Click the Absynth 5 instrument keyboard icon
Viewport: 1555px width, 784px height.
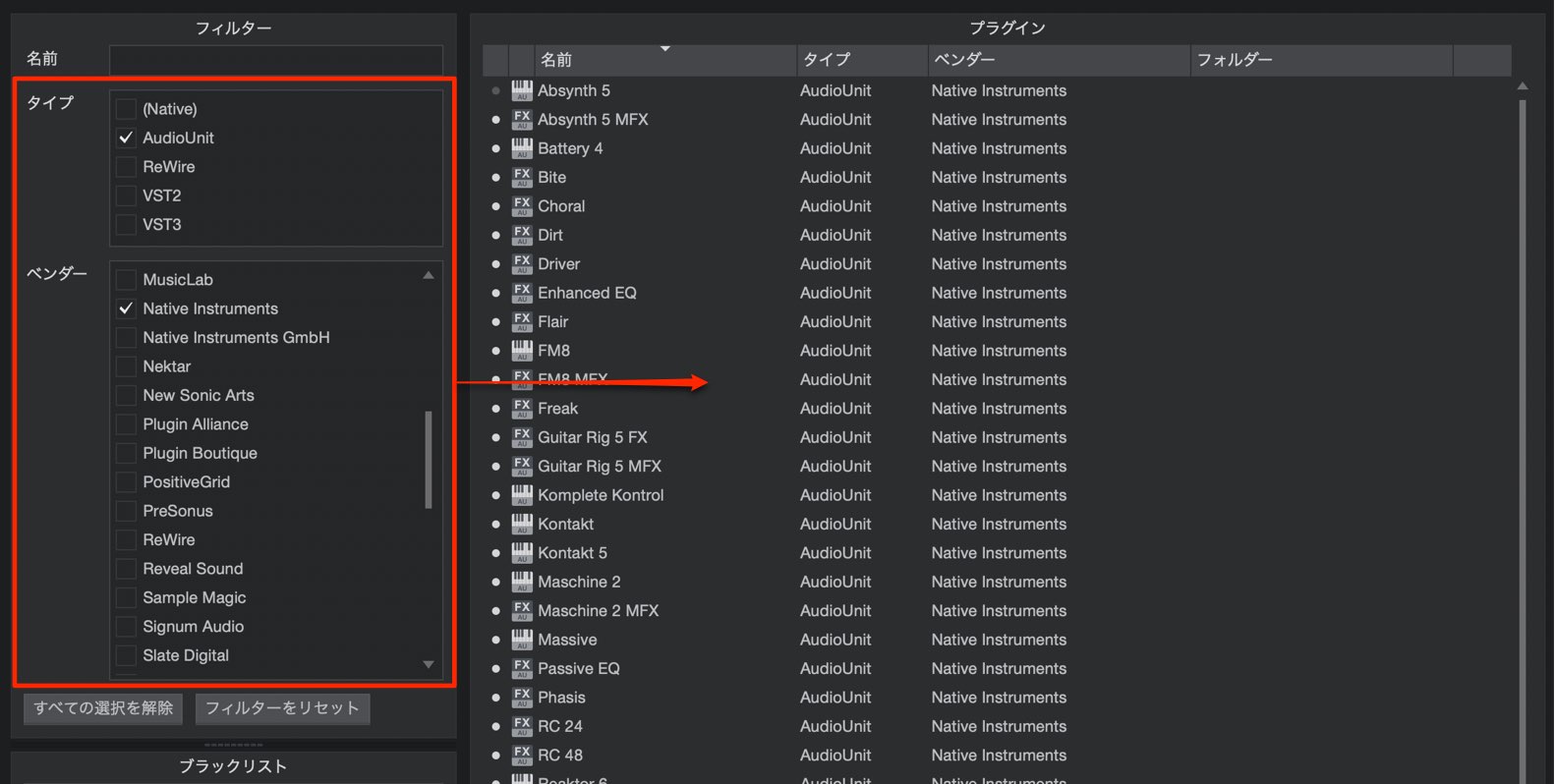(x=522, y=90)
